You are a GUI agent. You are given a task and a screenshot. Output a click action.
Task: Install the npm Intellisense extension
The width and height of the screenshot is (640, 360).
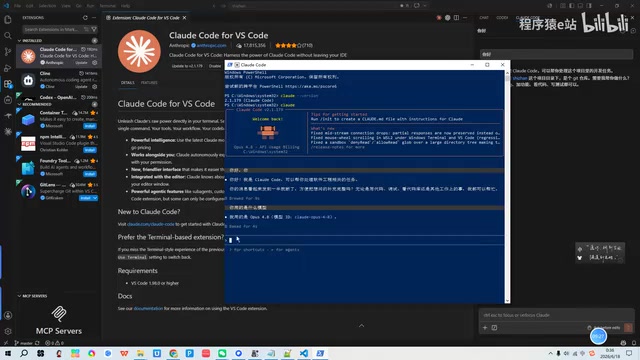coord(90,150)
